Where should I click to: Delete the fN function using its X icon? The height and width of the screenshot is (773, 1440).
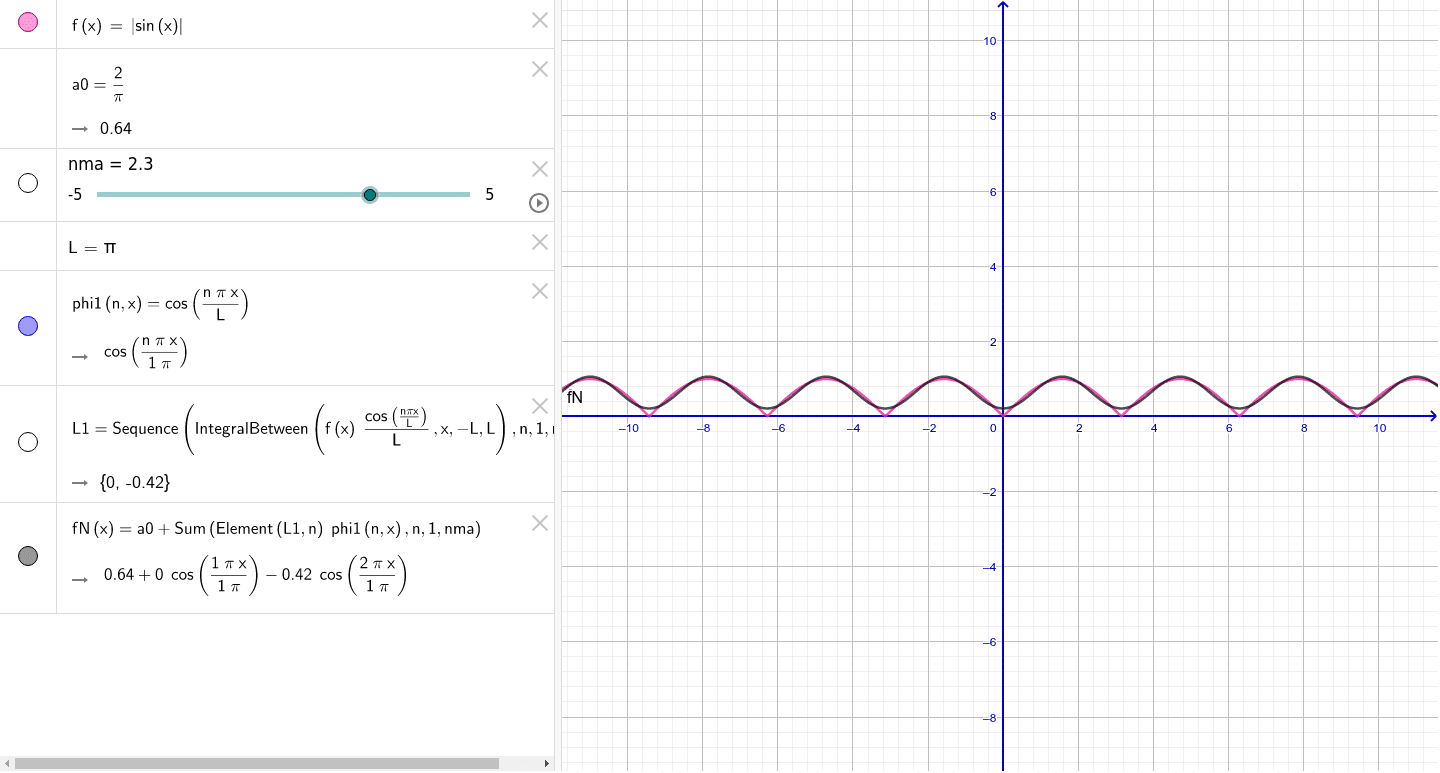point(539,523)
